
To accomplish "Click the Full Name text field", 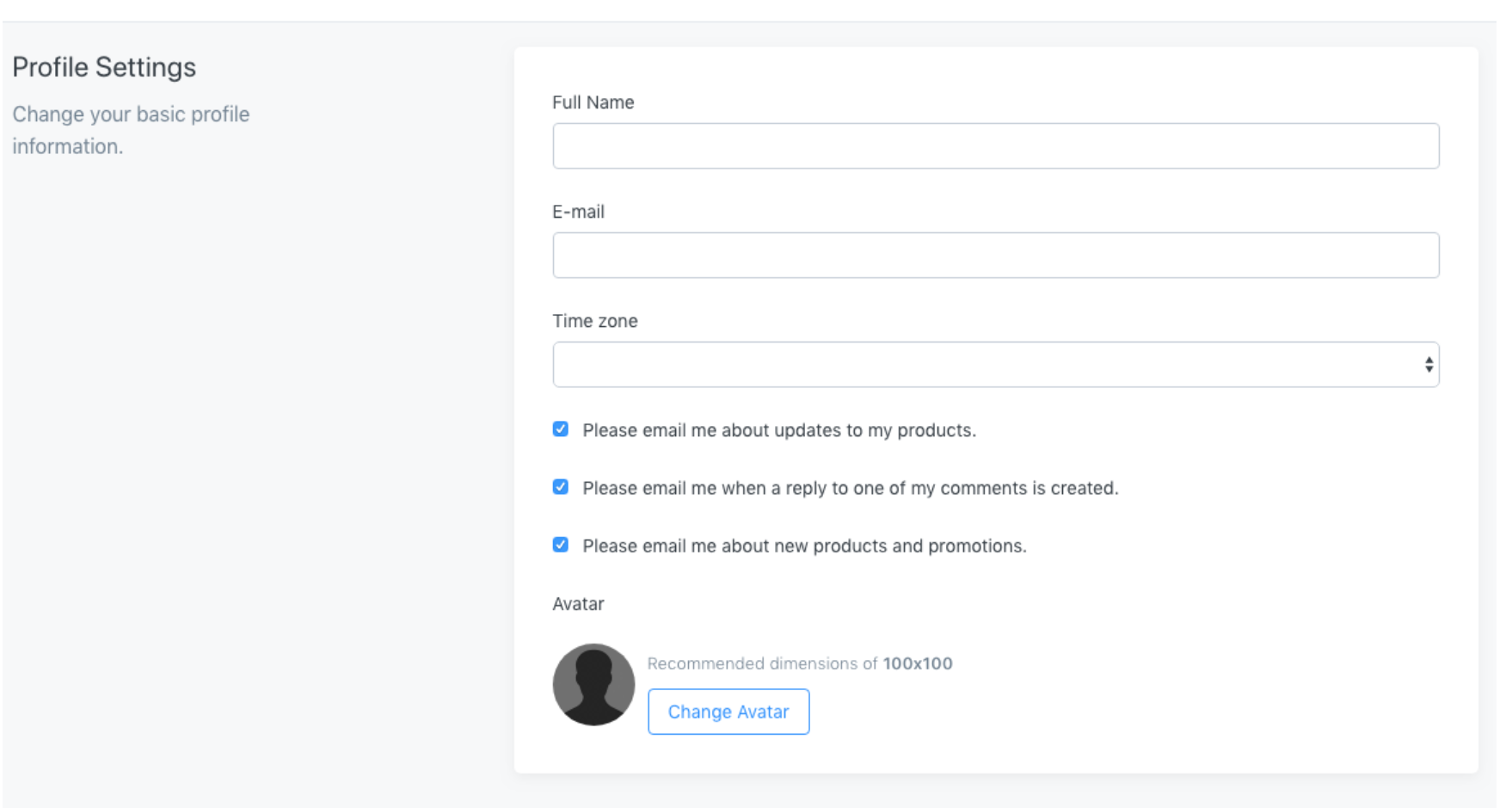I will [995, 146].
